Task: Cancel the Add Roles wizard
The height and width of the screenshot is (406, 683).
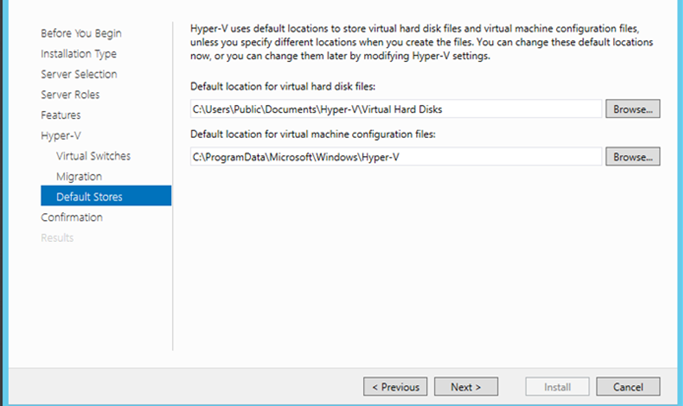Action: pos(628,387)
